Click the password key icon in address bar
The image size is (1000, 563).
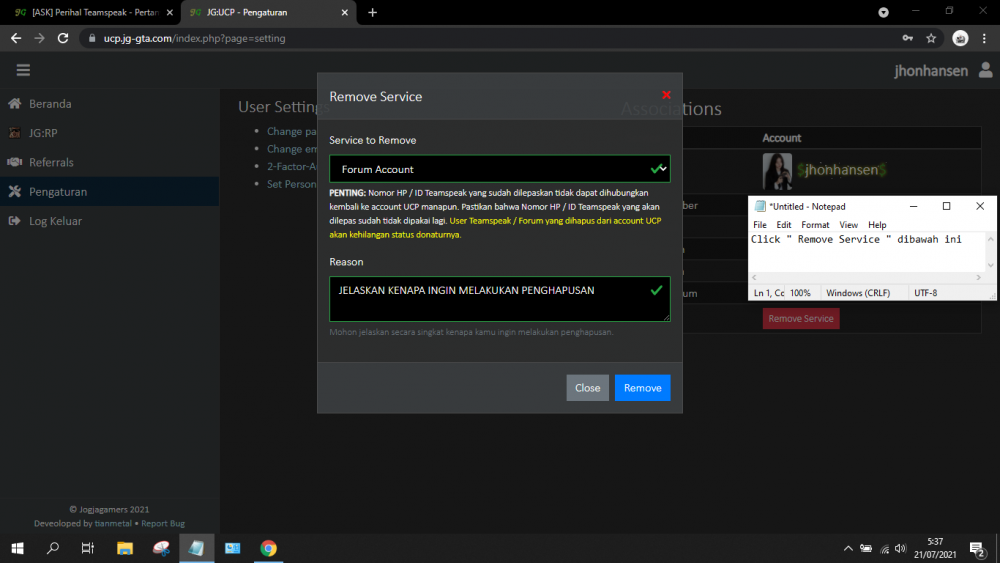click(908, 38)
